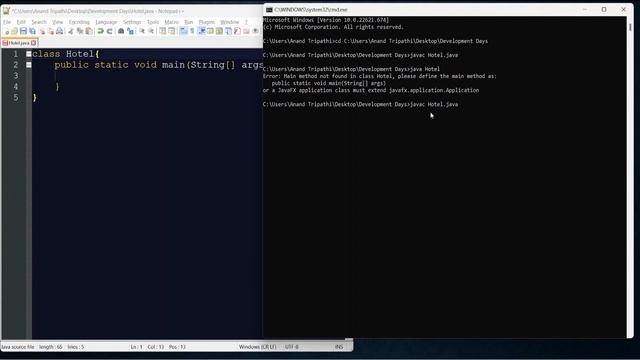
Task: Click the Close document toolbar icon
Action: coord(42,31)
